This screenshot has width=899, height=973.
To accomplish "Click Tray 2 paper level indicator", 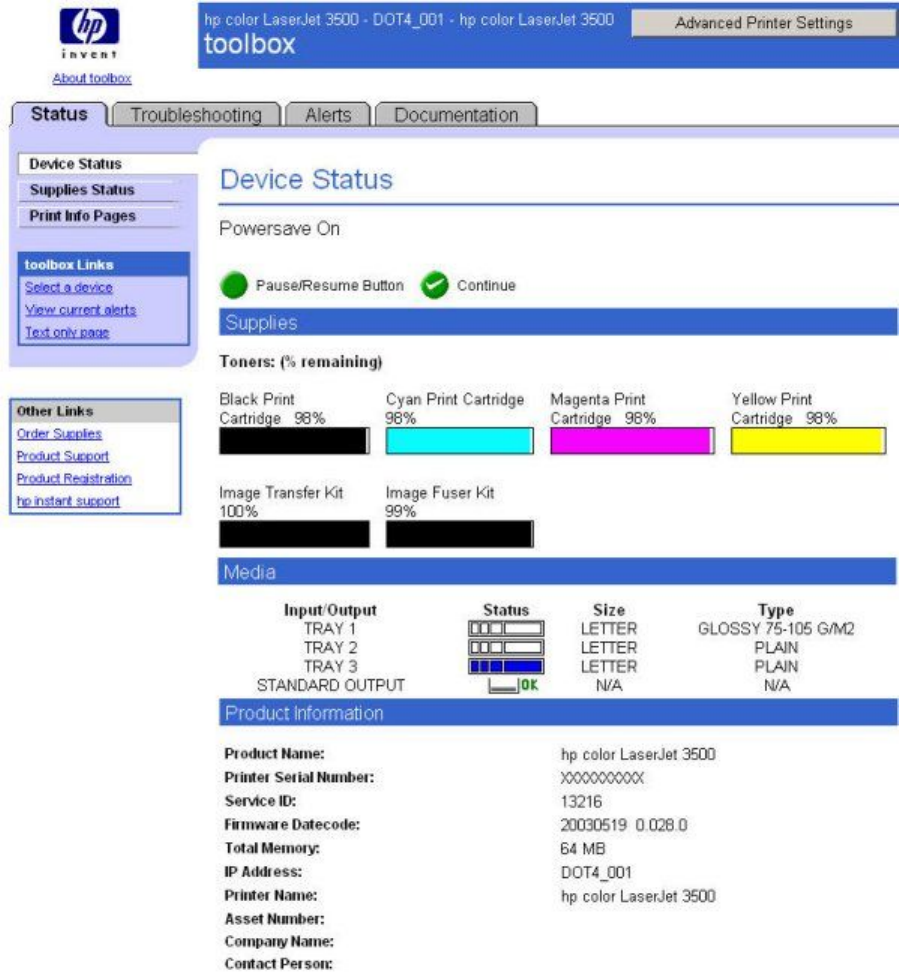I will [506, 648].
